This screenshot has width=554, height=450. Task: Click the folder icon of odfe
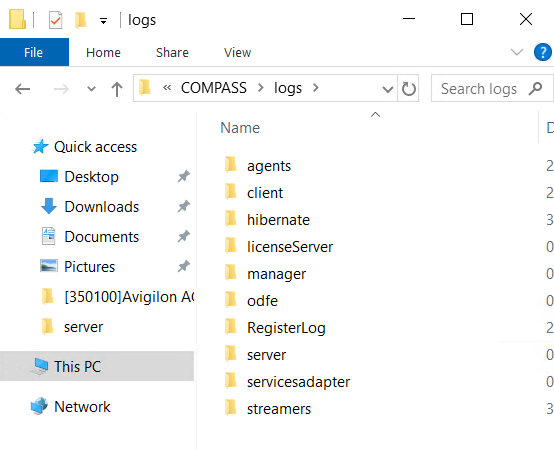[231, 300]
